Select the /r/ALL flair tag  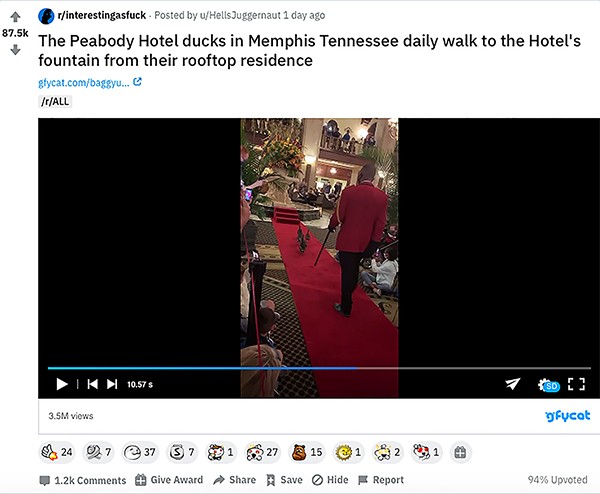tap(55, 101)
